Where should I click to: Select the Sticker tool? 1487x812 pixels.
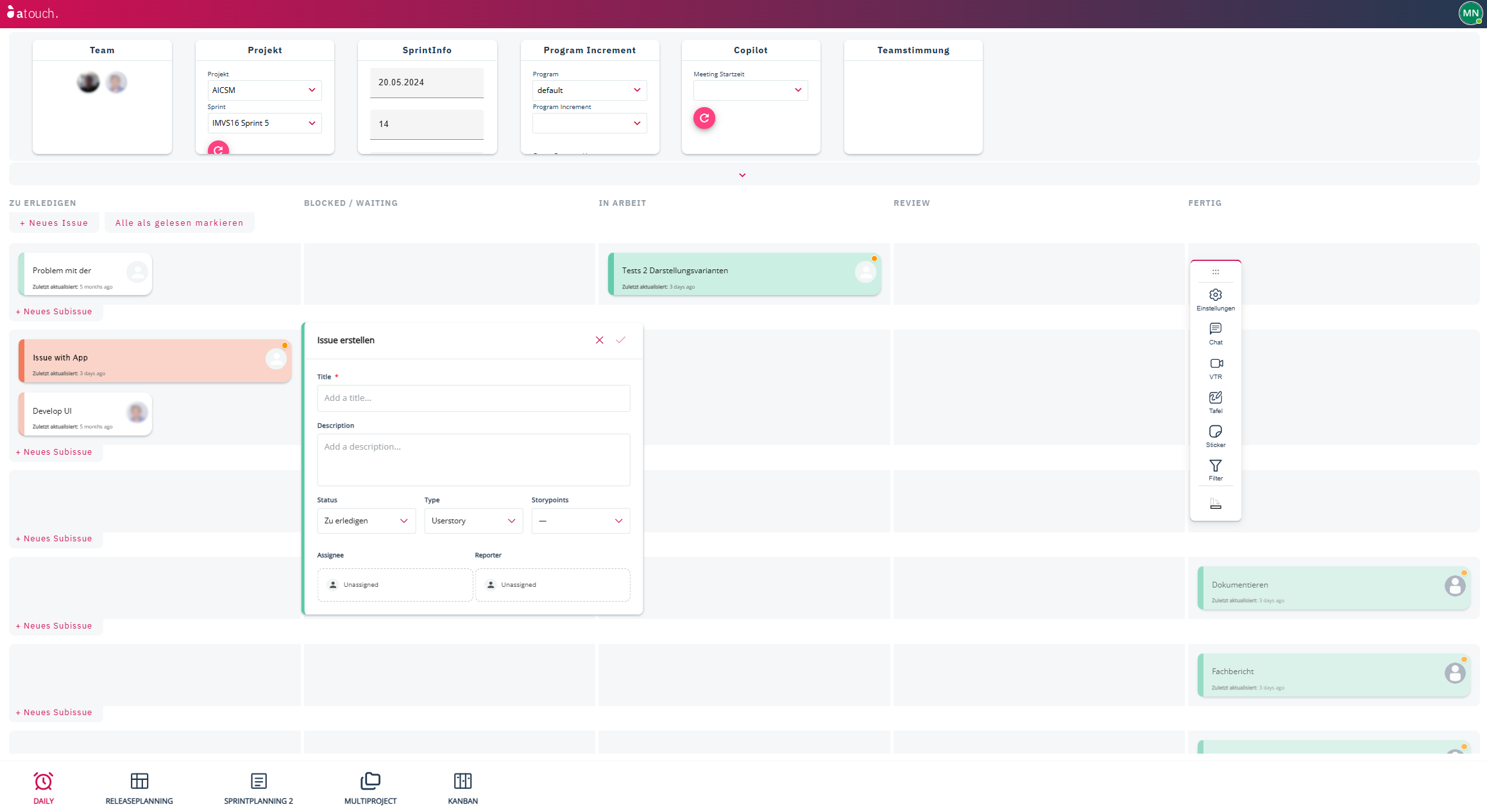click(x=1215, y=436)
